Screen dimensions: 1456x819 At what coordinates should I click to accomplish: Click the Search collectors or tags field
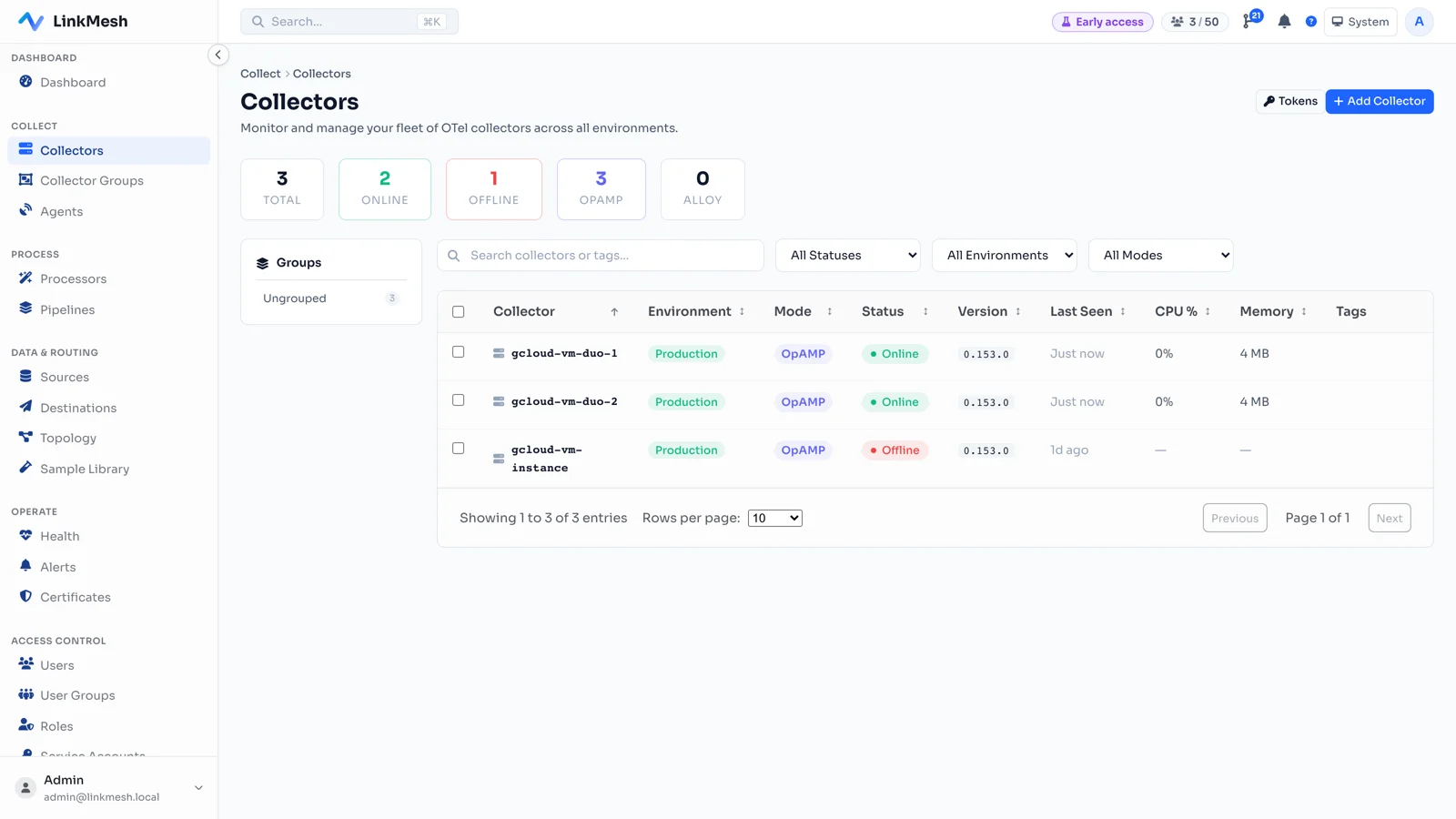point(601,255)
